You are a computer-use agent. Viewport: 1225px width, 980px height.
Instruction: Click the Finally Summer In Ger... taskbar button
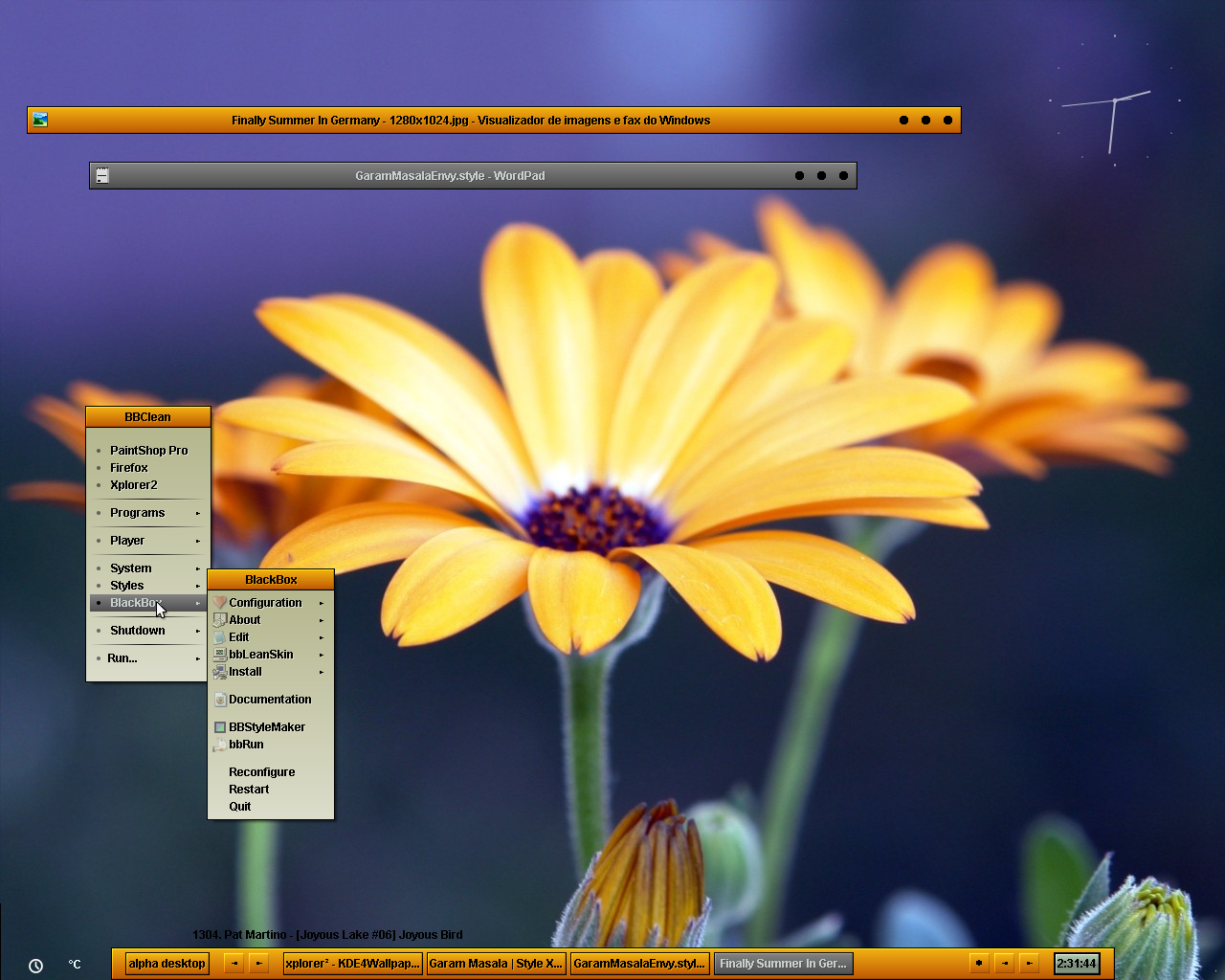pyautogui.click(x=783, y=964)
